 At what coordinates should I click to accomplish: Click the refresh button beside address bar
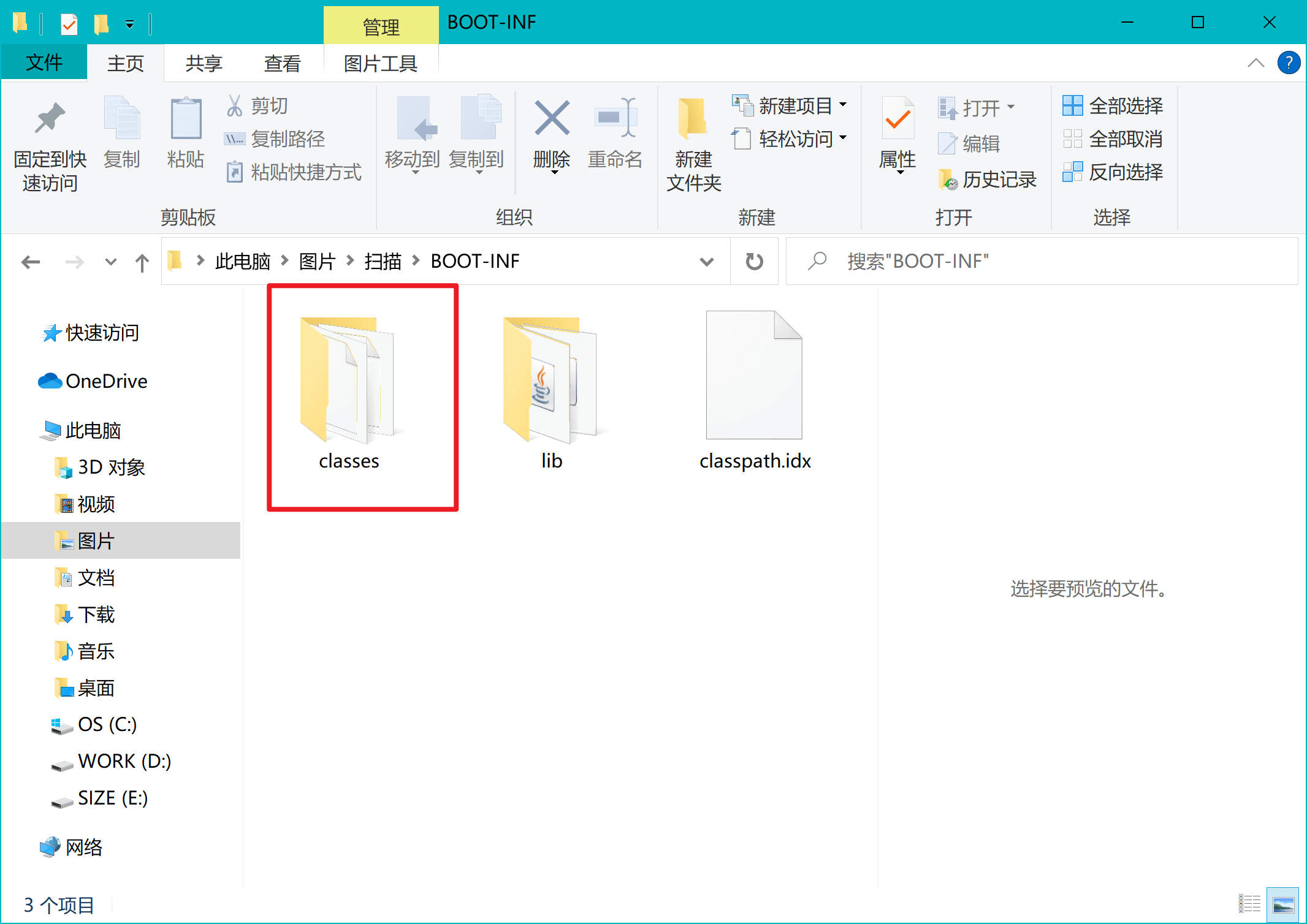tap(754, 262)
